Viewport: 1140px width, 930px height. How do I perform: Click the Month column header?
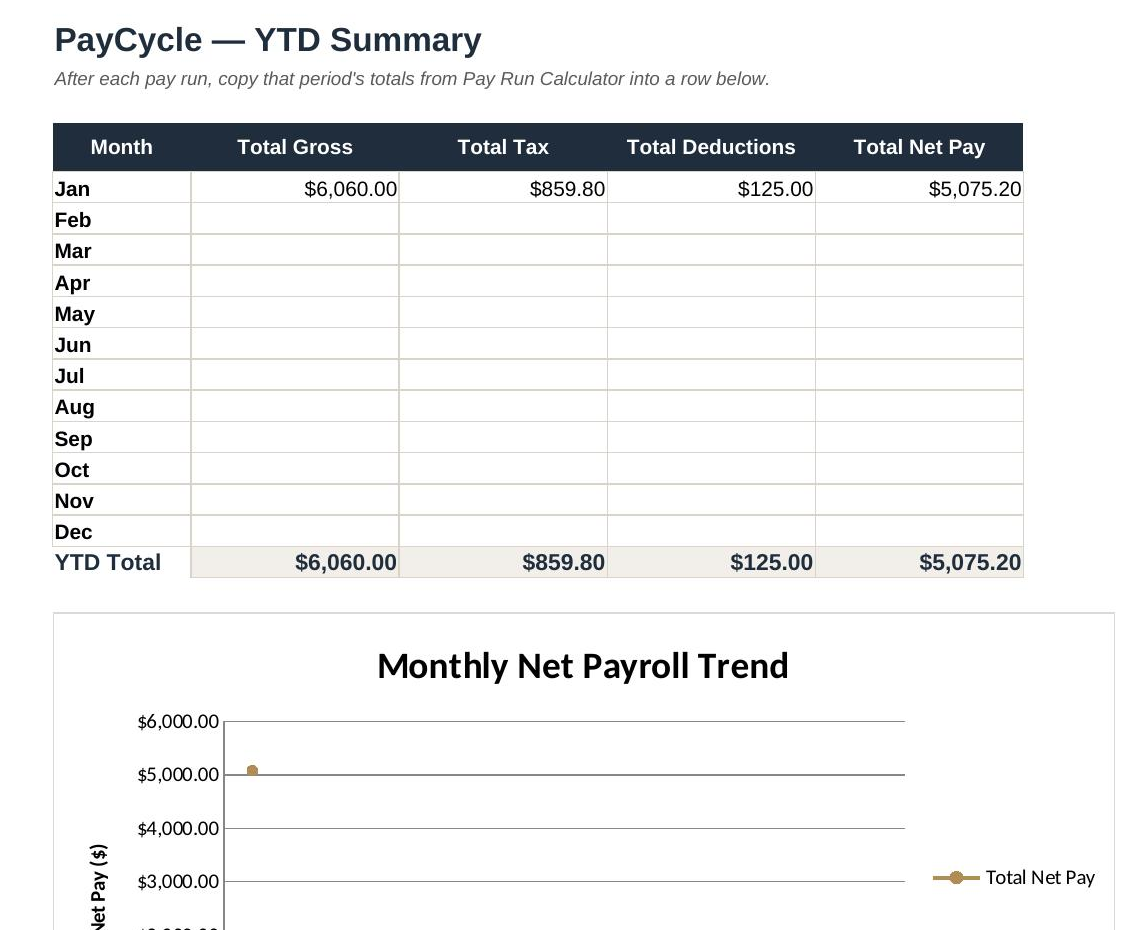click(121, 147)
